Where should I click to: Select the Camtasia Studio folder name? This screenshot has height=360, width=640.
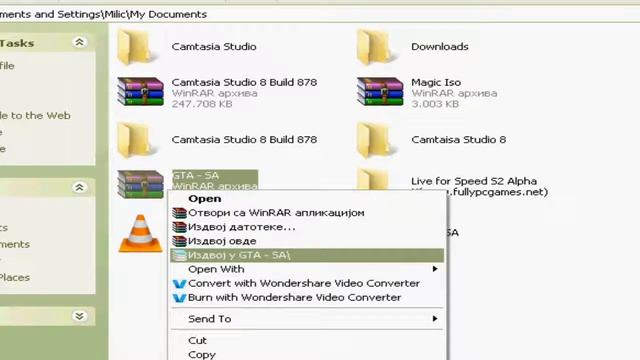point(214,47)
